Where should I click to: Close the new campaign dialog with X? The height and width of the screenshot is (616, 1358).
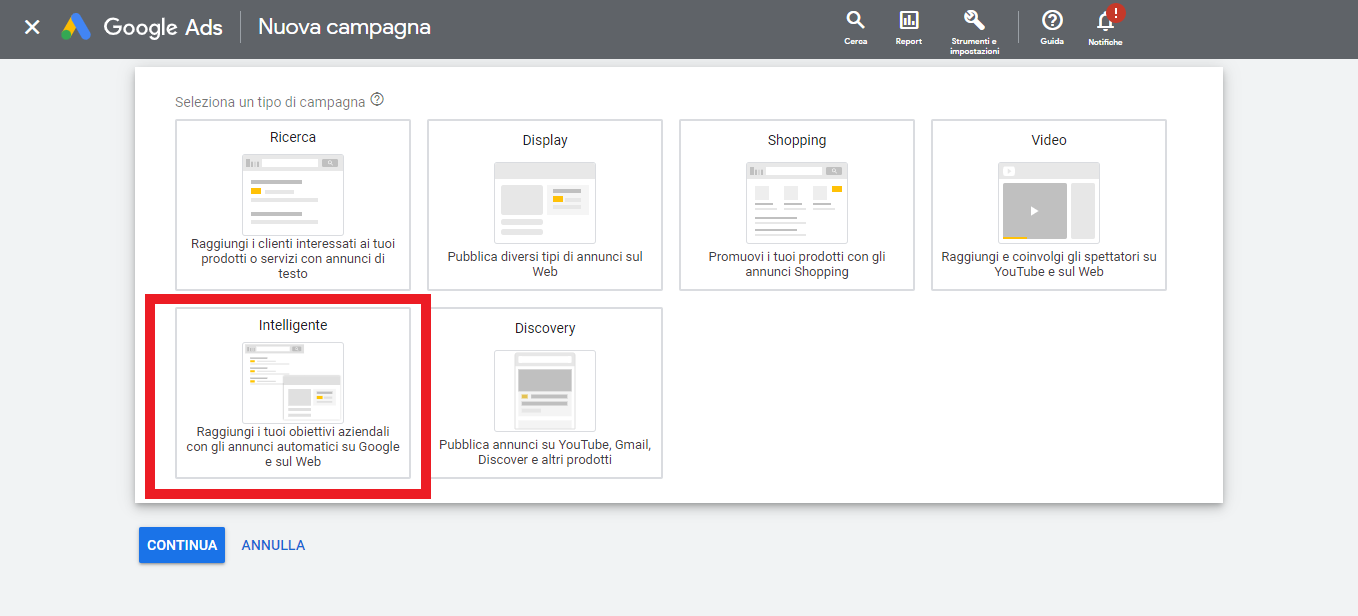click(x=32, y=27)
